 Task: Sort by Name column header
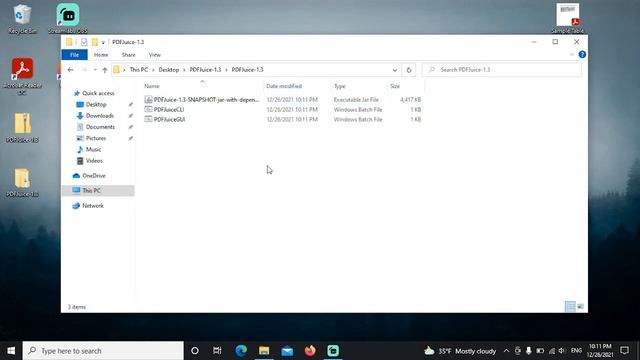tap(202, 86)
